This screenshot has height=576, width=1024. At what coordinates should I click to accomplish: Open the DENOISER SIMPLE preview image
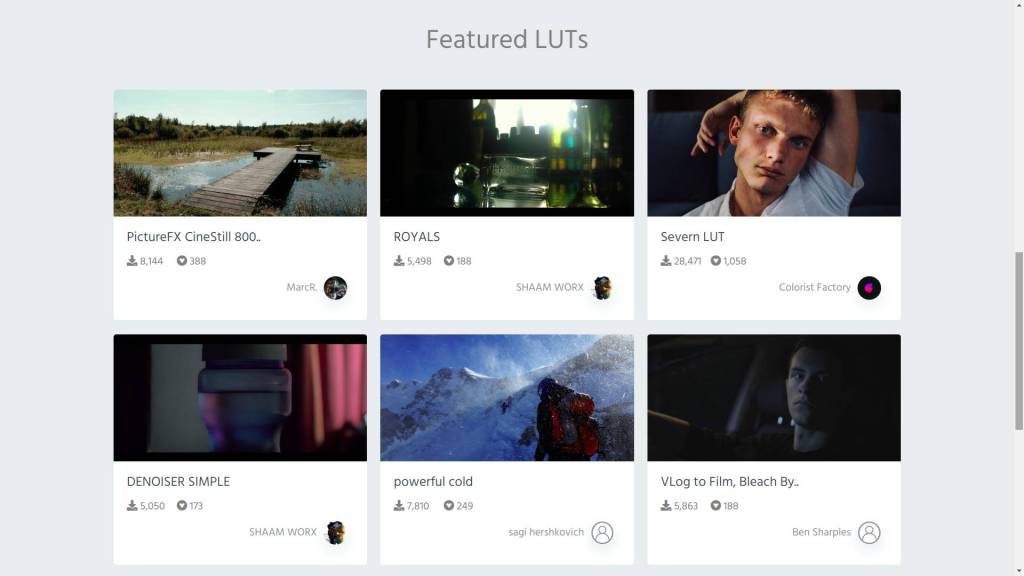pos(240,398)
